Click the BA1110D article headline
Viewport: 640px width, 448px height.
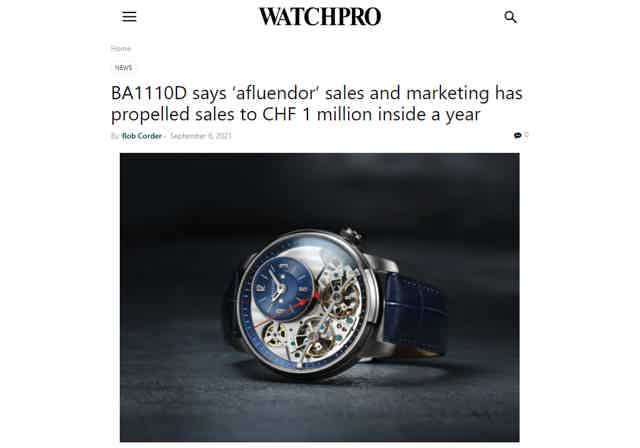tap(317, 104)
